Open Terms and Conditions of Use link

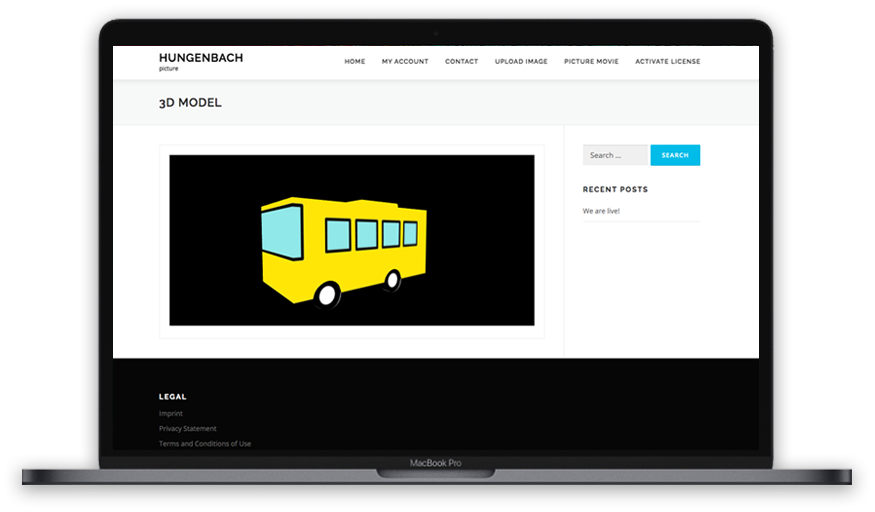(205, 443)
